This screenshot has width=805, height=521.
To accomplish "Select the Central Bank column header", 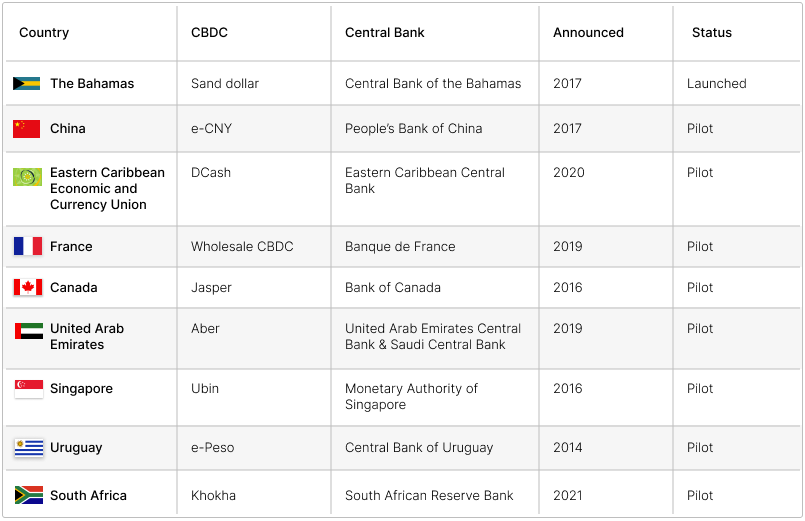I will pos(385,32).
